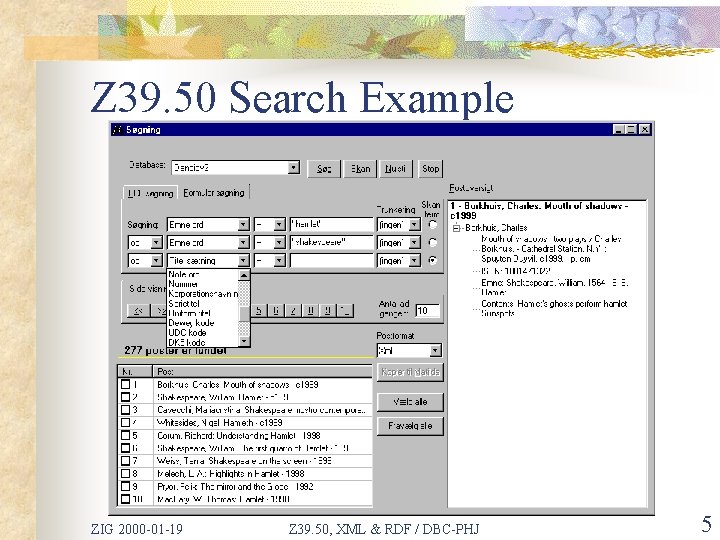Tick the checkbox for result 7 Weiss

tap(125, 461)
